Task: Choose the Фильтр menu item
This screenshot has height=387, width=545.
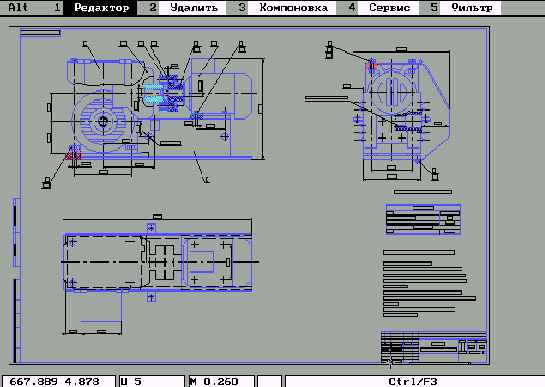Action: [x=471, y=7]
